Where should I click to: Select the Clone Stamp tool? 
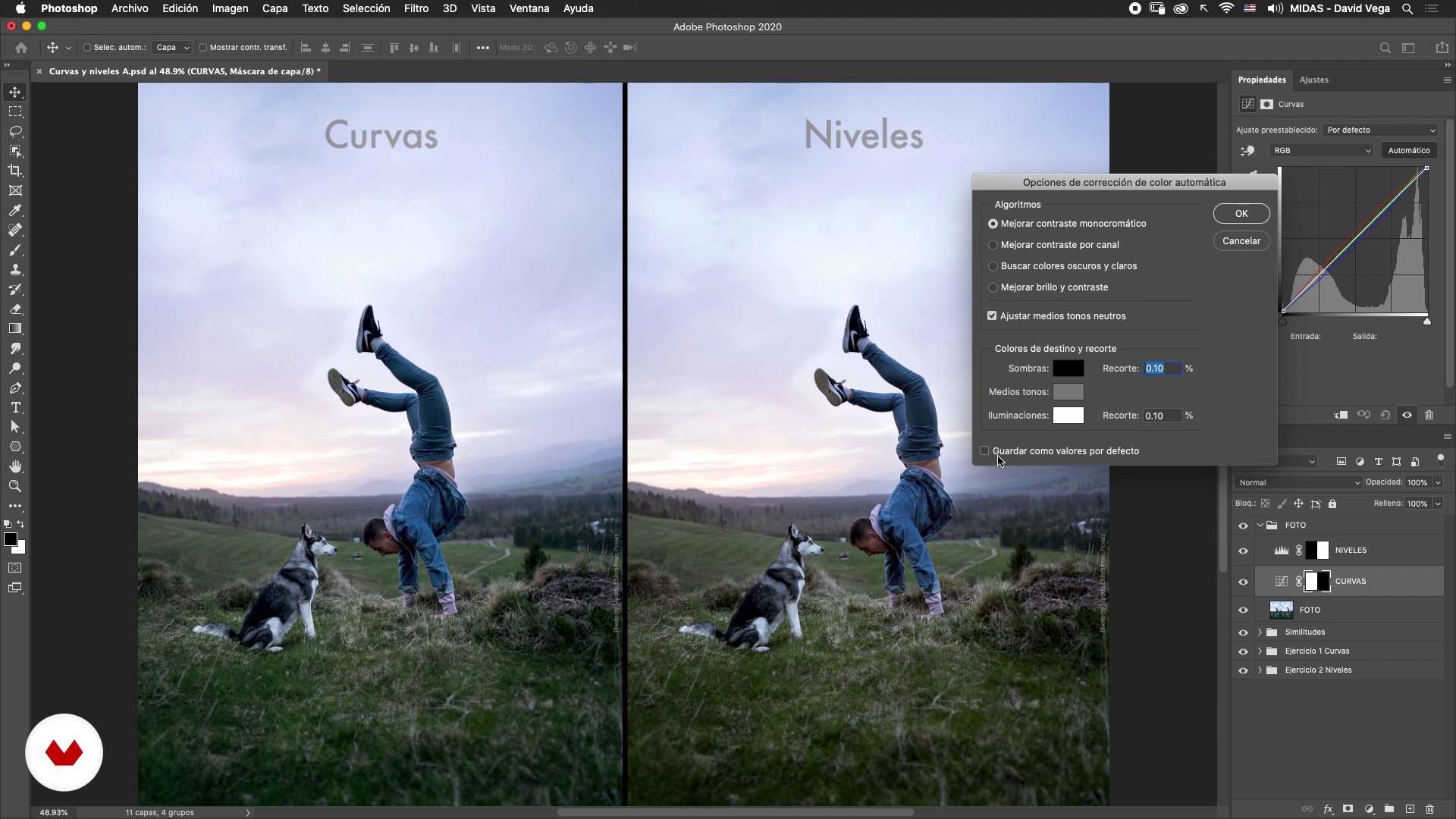(x=15, y=269)
